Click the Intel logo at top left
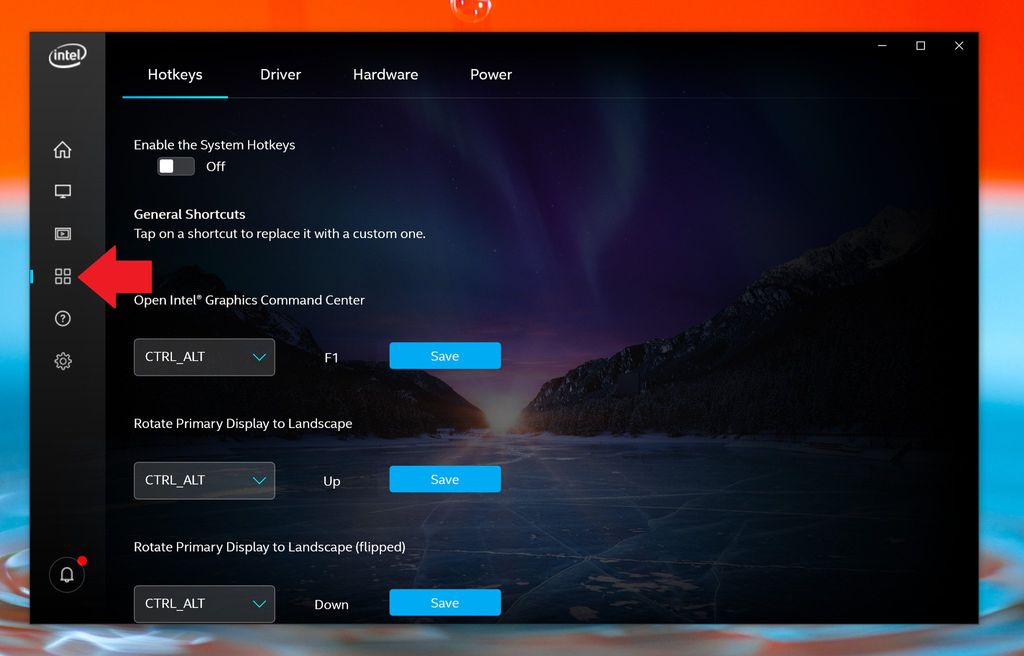Image resolution: width=1024 pixels, height=656 pixels. pyautogui.click(x=66, y=55)
